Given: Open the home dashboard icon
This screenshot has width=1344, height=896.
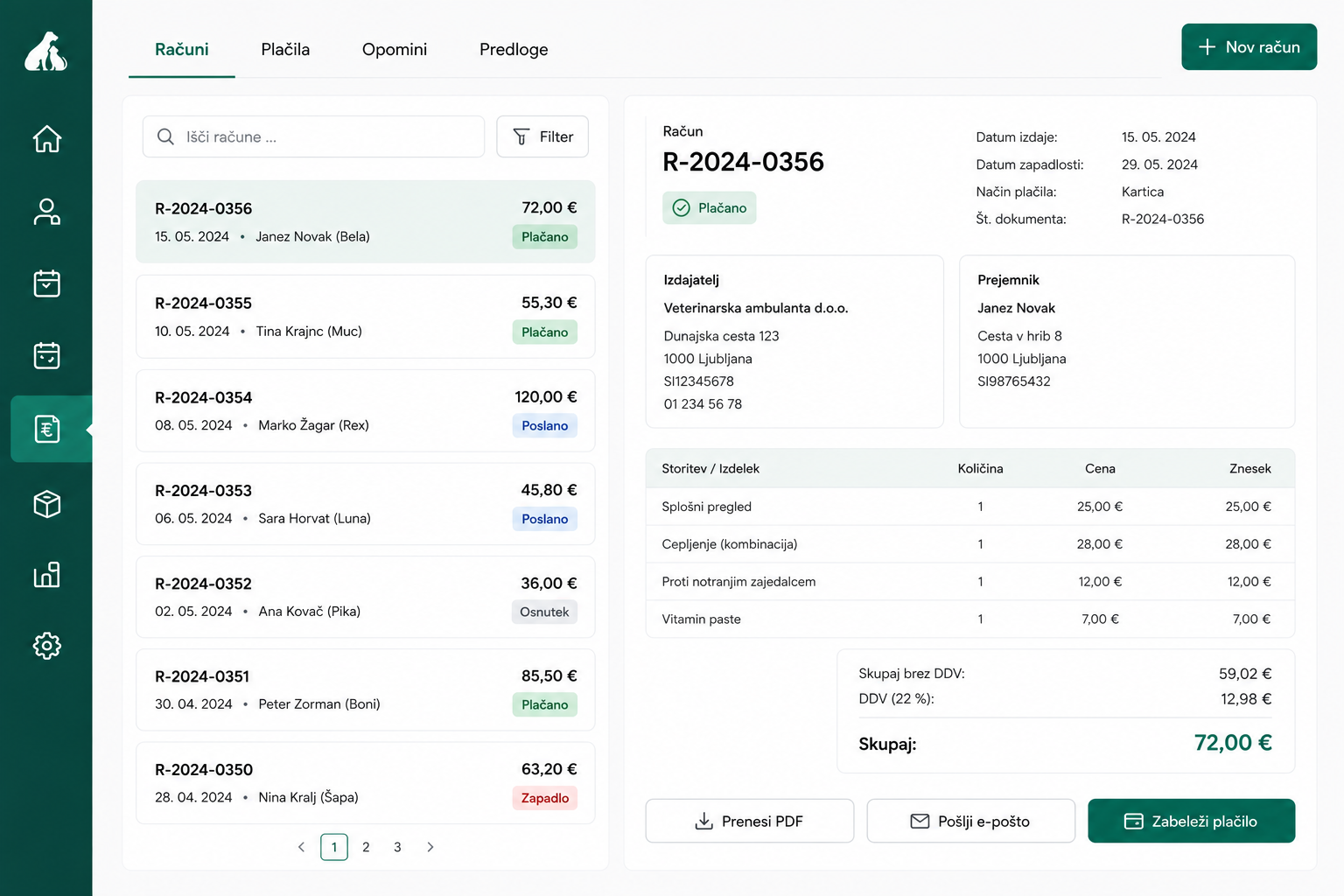Looking at the screenshot, I should click(x=47, y=138).
